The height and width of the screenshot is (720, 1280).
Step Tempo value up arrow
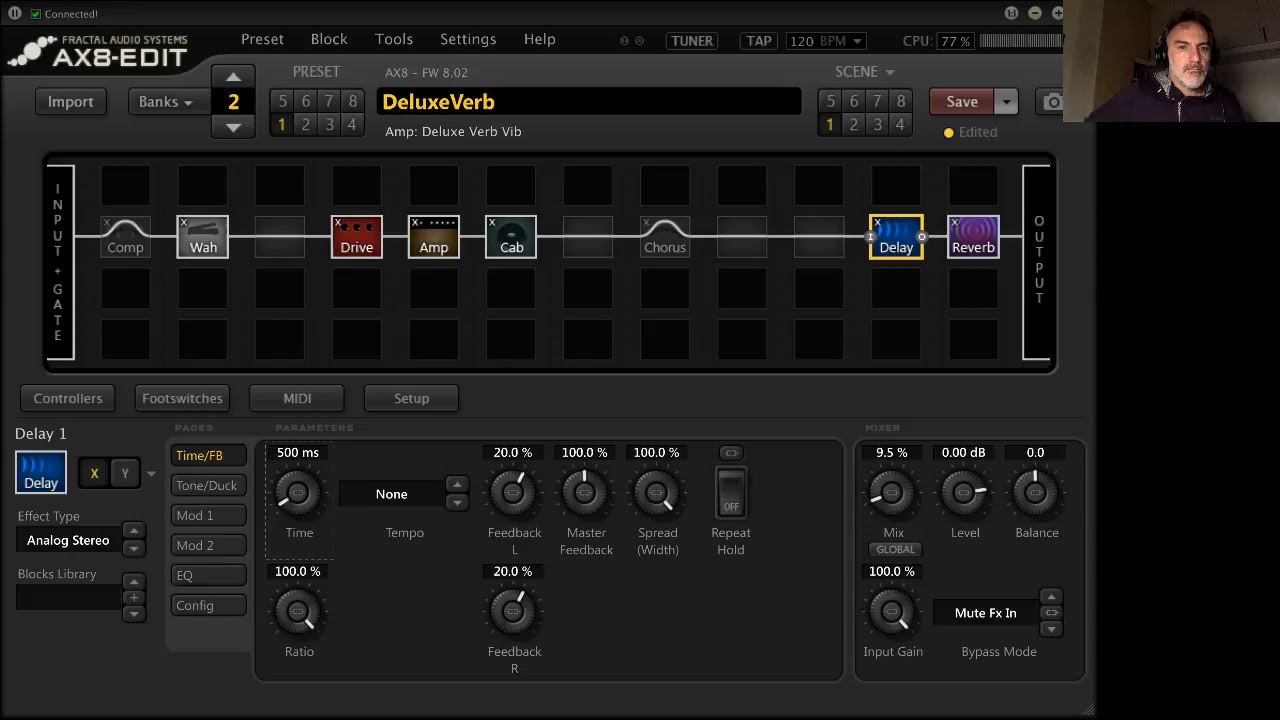[x=457, y=485]
